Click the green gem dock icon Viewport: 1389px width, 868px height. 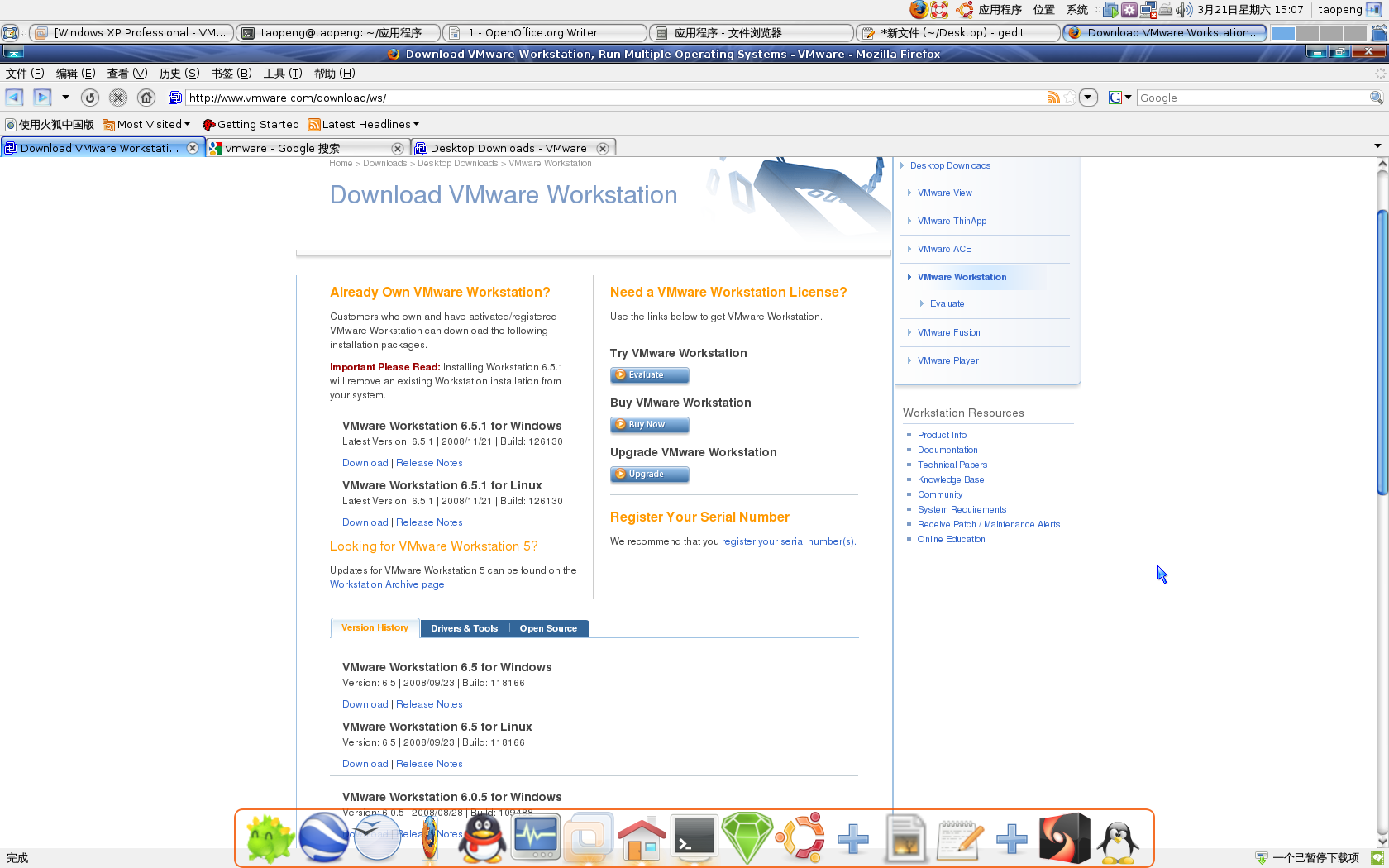tap(747, 837)
